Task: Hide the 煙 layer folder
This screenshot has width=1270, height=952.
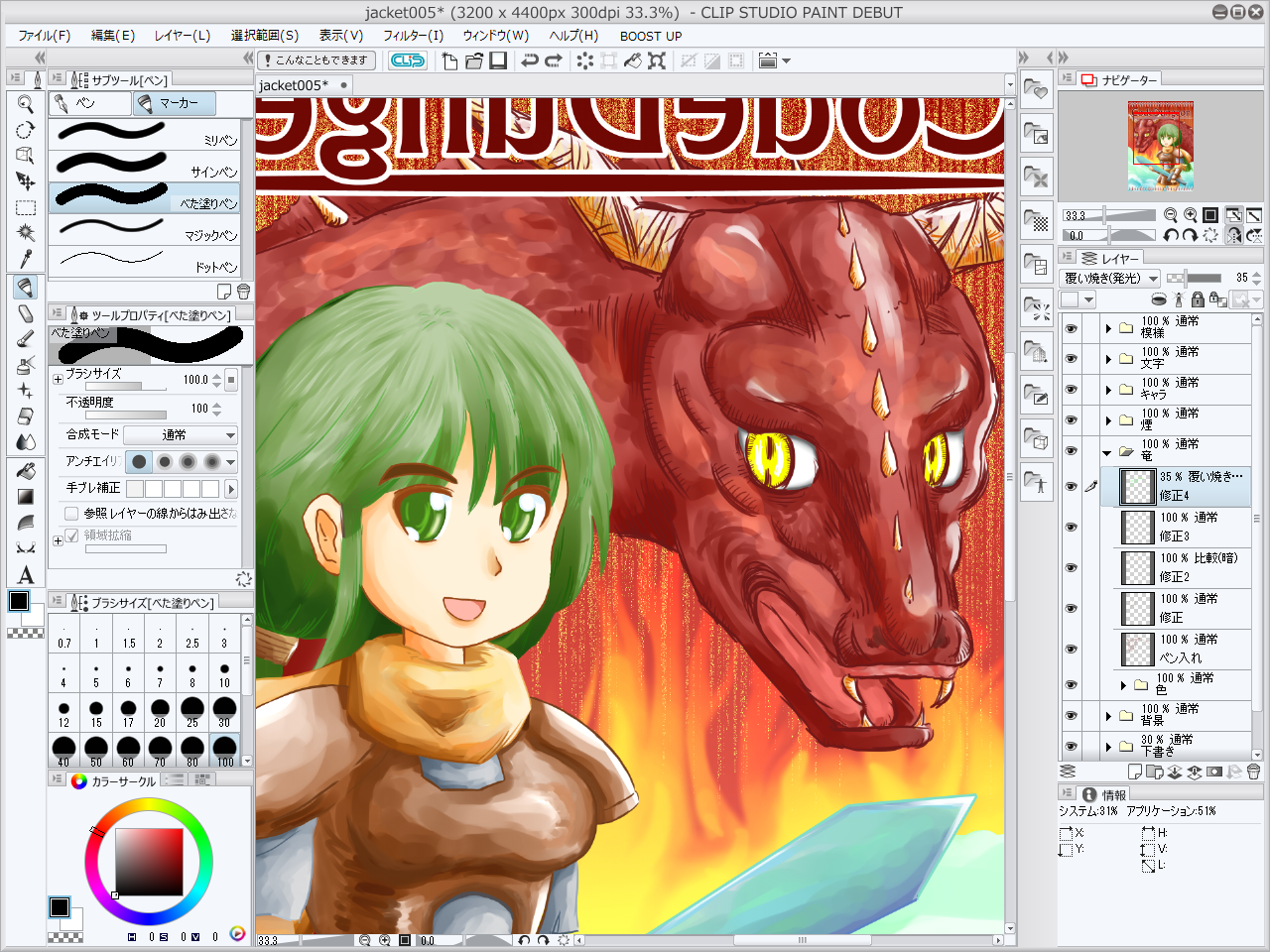Action: click(1071, 420)
